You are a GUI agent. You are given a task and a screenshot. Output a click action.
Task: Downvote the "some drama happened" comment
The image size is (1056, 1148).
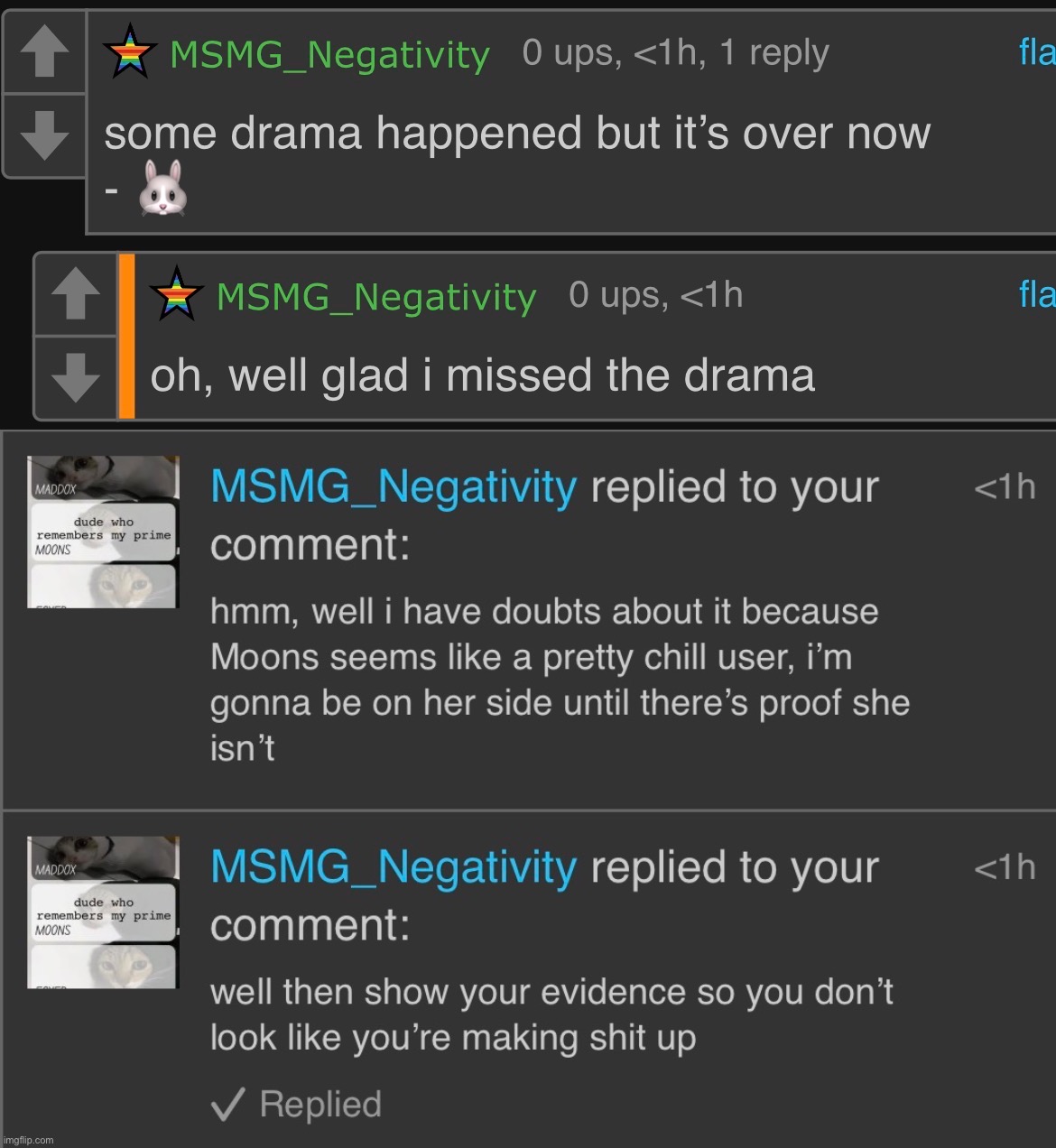(43, 135)
